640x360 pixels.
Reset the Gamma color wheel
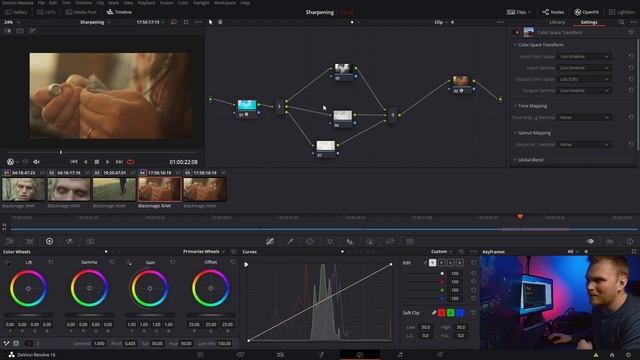pyautogui.click(x=112, y=262)
